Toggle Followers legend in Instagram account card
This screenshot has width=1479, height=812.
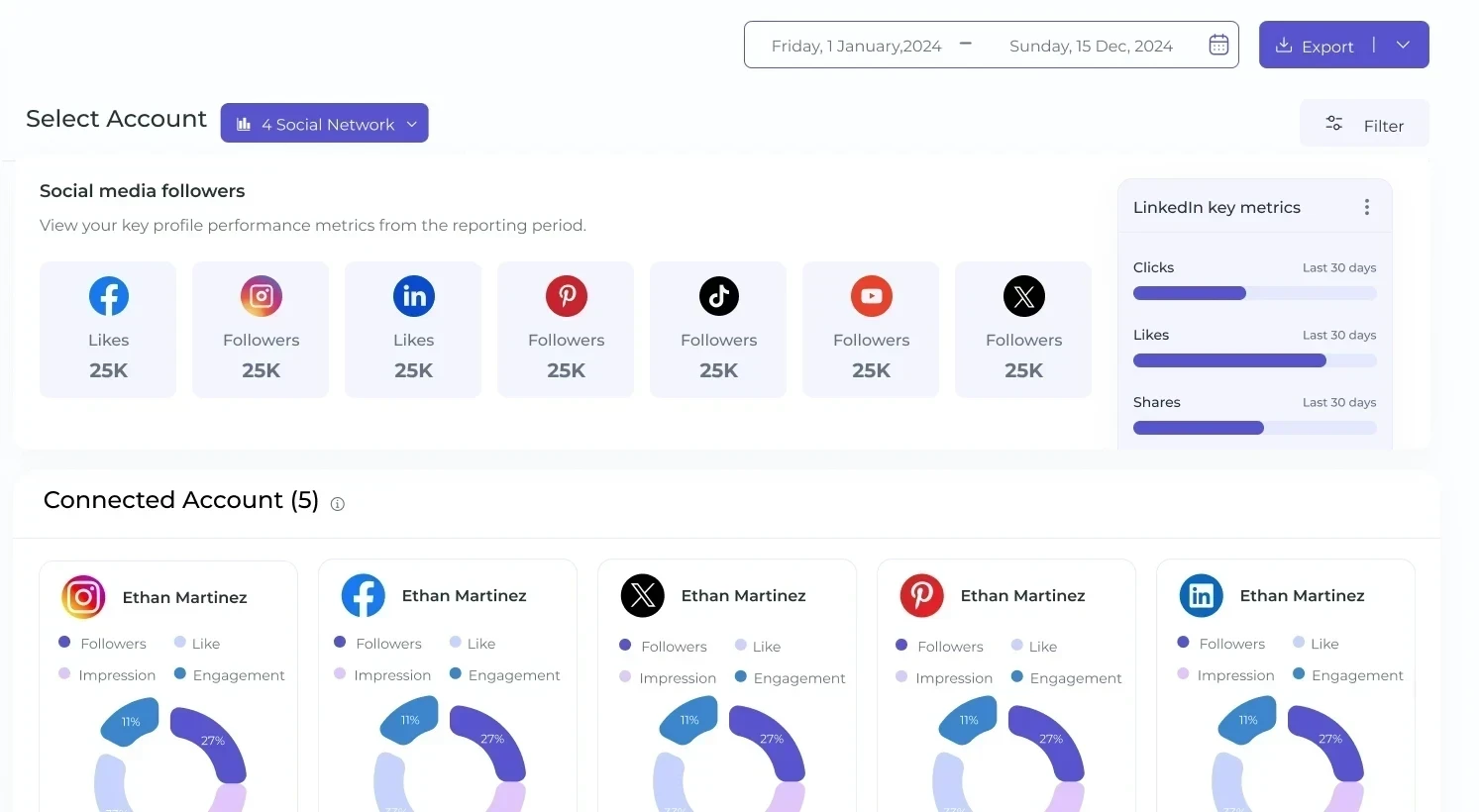[103, 643]
